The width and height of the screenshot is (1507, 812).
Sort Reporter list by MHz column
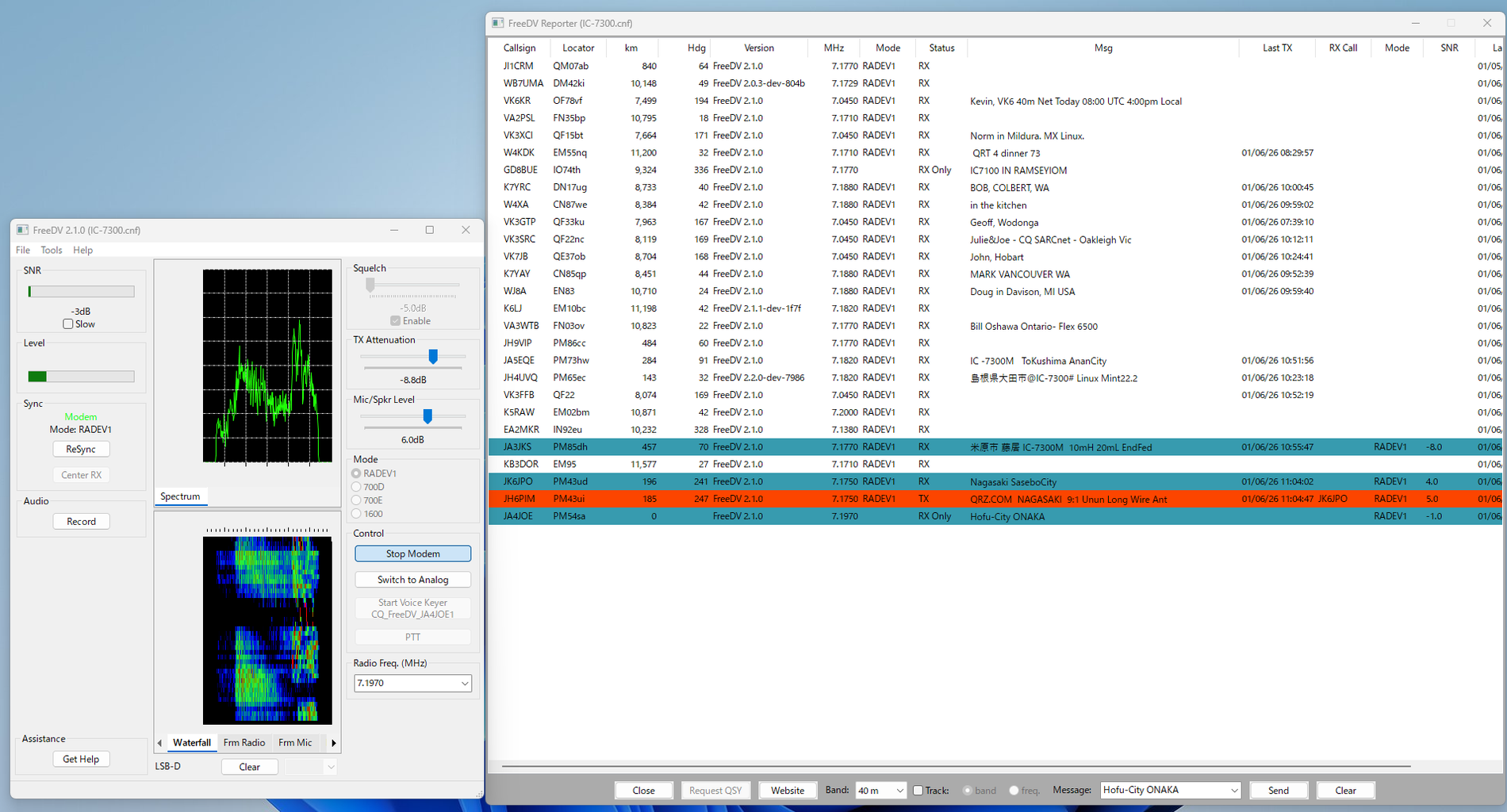834,48
